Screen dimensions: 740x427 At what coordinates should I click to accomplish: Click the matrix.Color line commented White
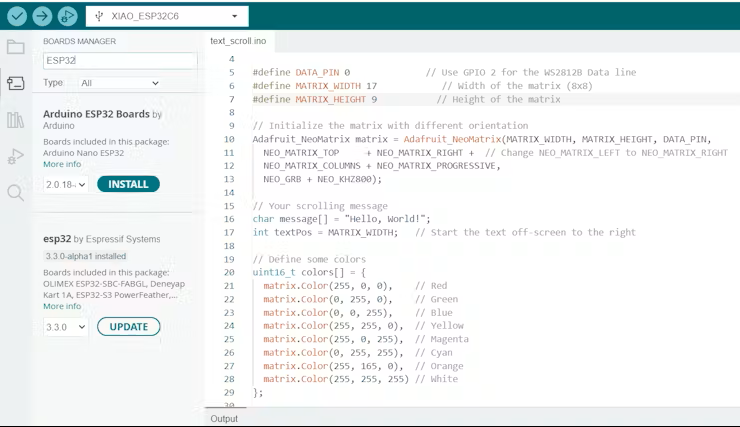coord(361,379)
